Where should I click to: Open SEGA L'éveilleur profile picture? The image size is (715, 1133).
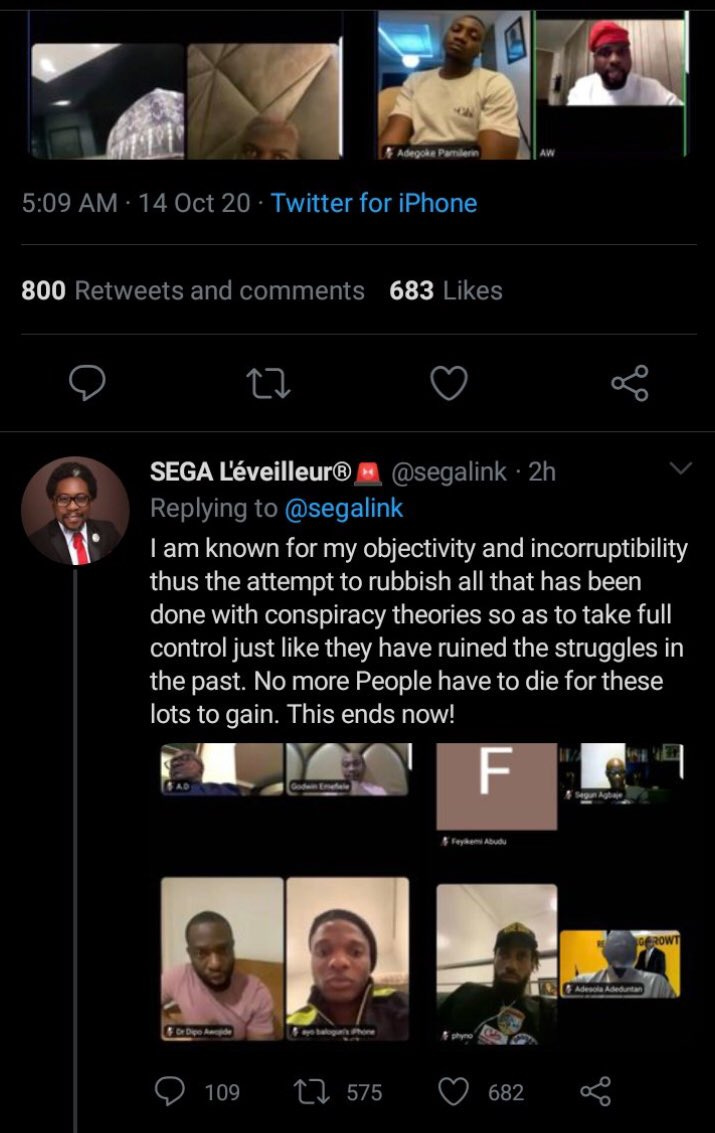pos(75,511)
